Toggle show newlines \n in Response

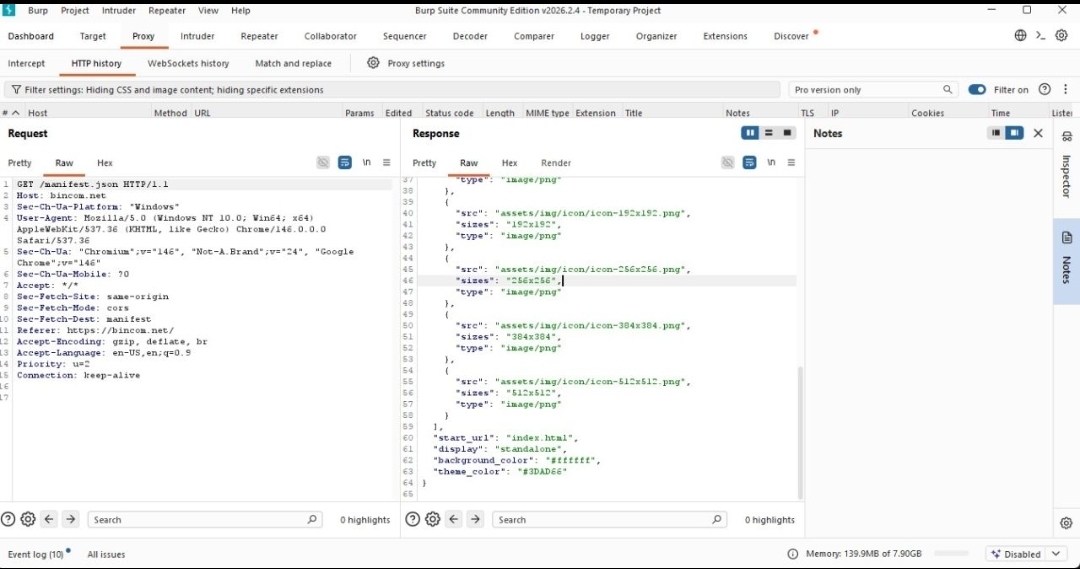coord(771,163)
